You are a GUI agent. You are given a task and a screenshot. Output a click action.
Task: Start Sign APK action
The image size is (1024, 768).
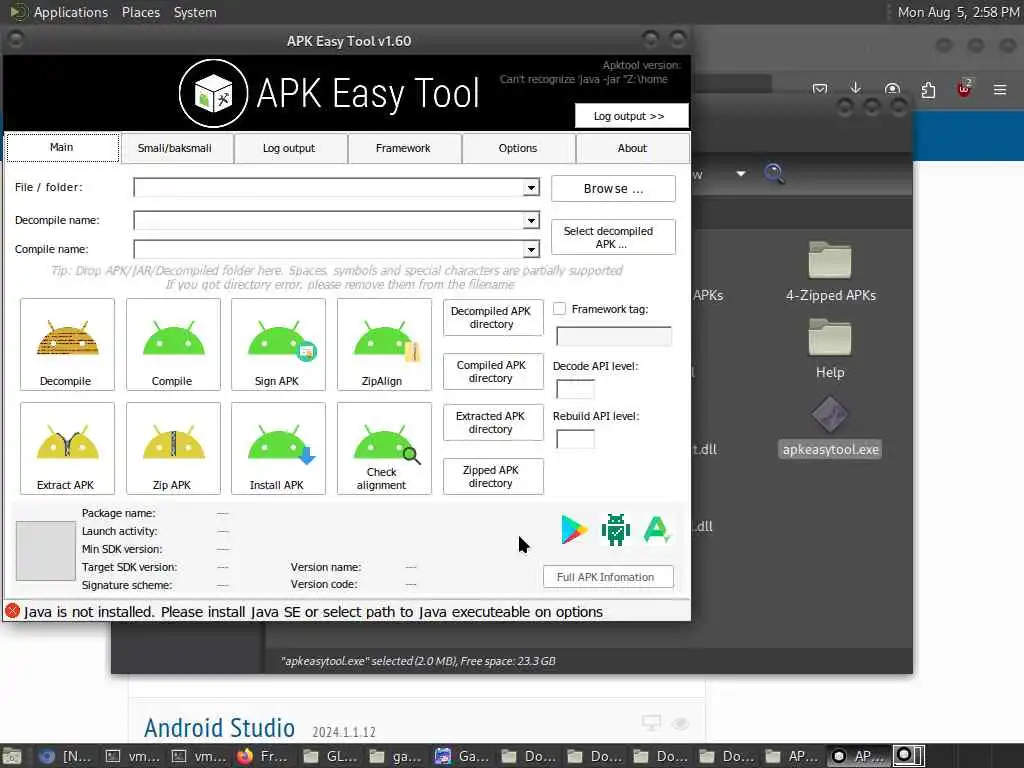(x=278, y=344)
